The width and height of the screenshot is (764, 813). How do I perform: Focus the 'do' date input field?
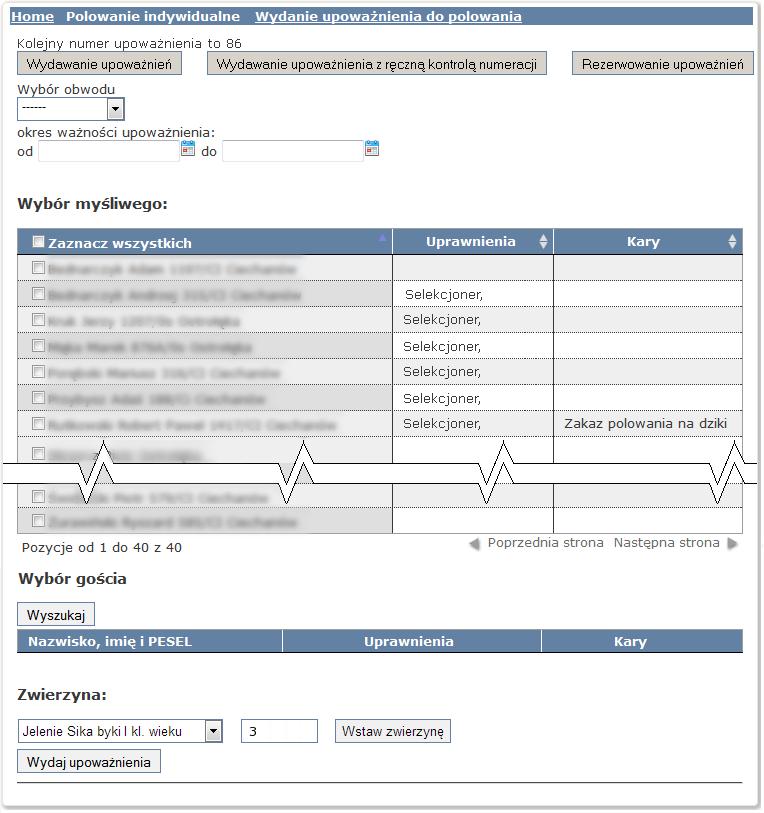tap(293, 151)
